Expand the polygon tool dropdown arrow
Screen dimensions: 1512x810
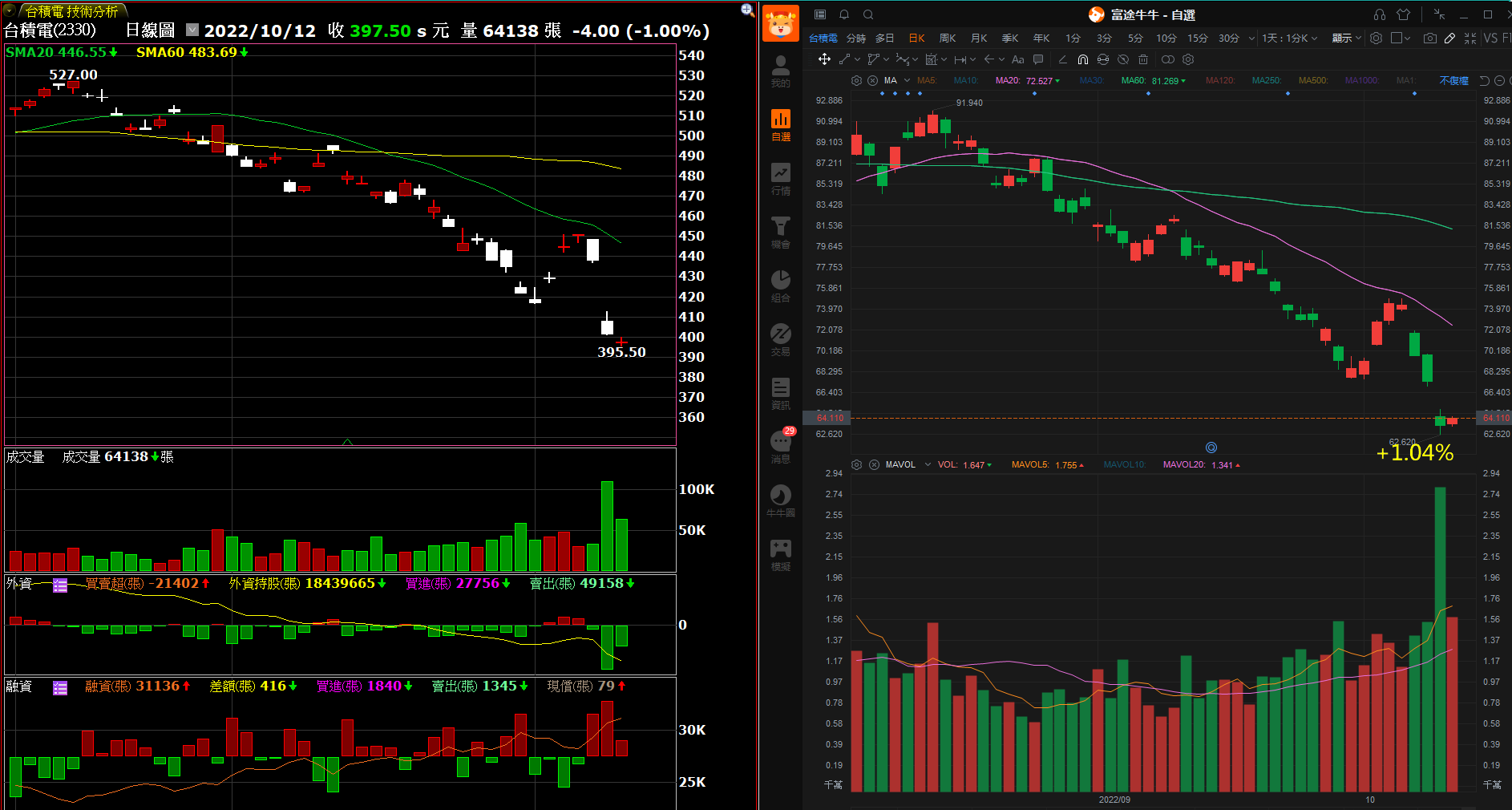coord(886,59)
